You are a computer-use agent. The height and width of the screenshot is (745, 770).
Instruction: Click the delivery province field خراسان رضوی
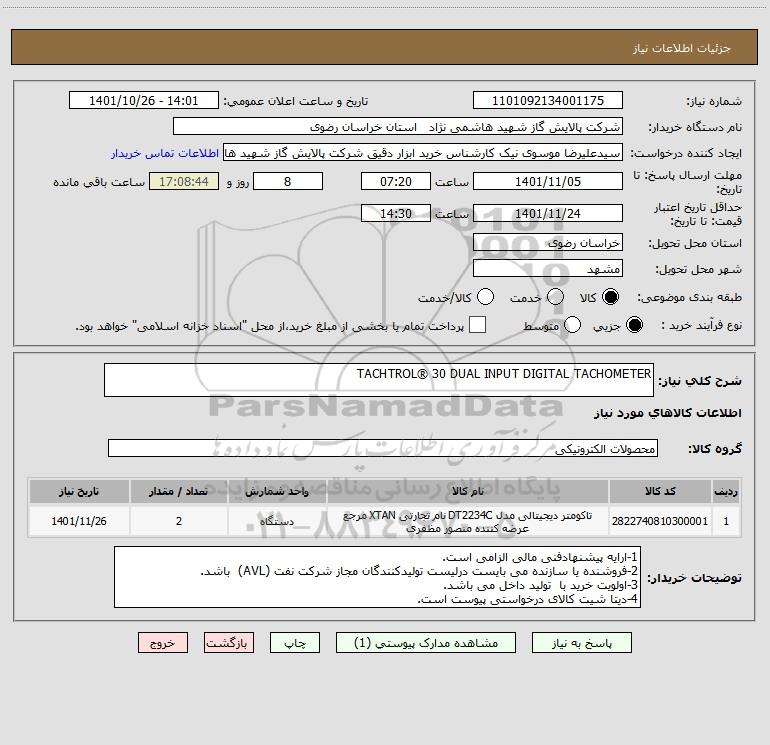pyautogui.click(x=548, y=243)
